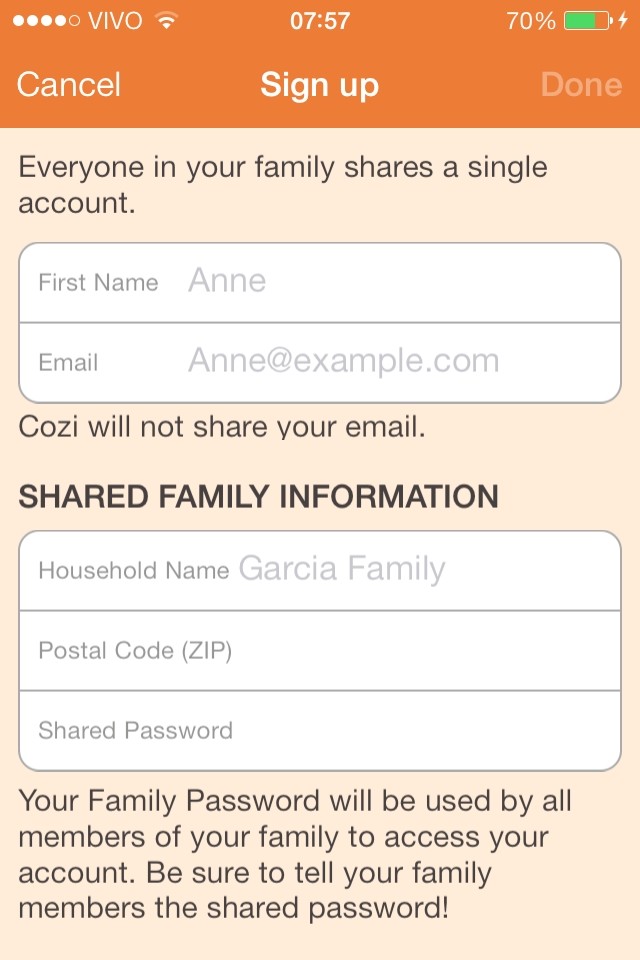Tap the single account intro text

pos(283,185)
